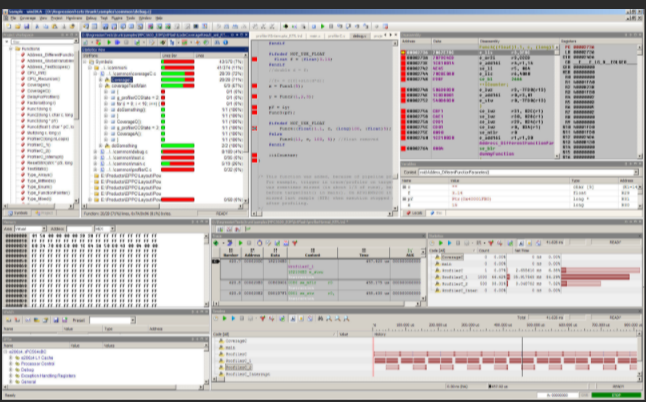Screen dimensions: 646x402
Task: Open the Hardware menu
Action: point(74,18)
